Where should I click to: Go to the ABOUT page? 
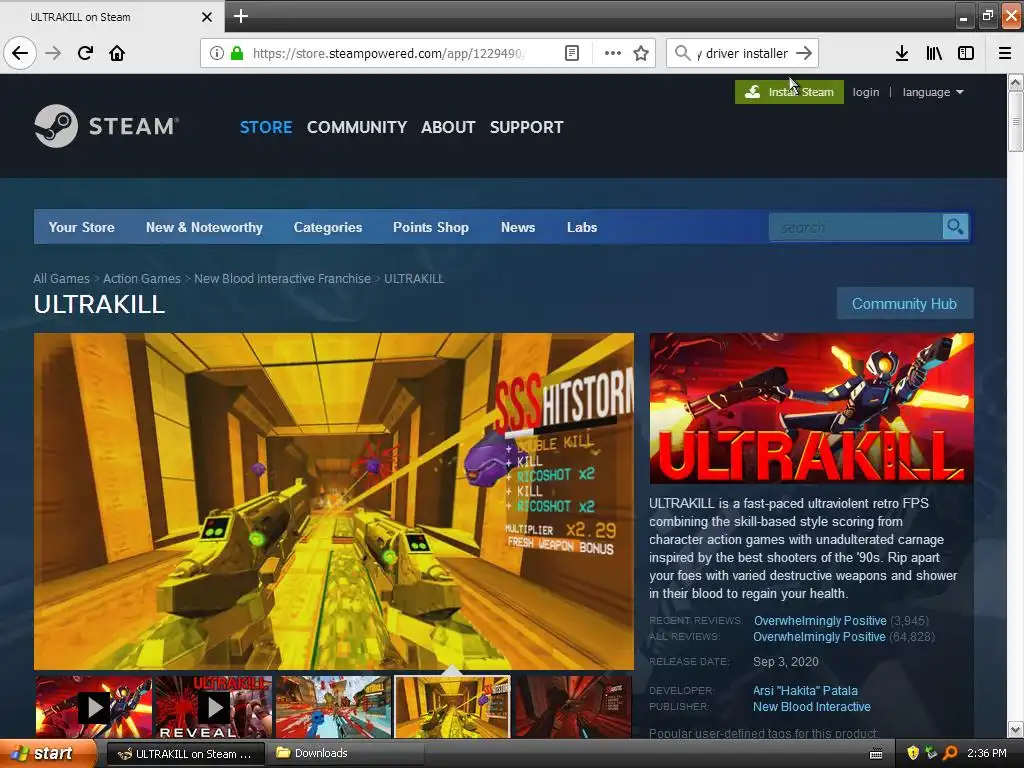click(448, 127)
